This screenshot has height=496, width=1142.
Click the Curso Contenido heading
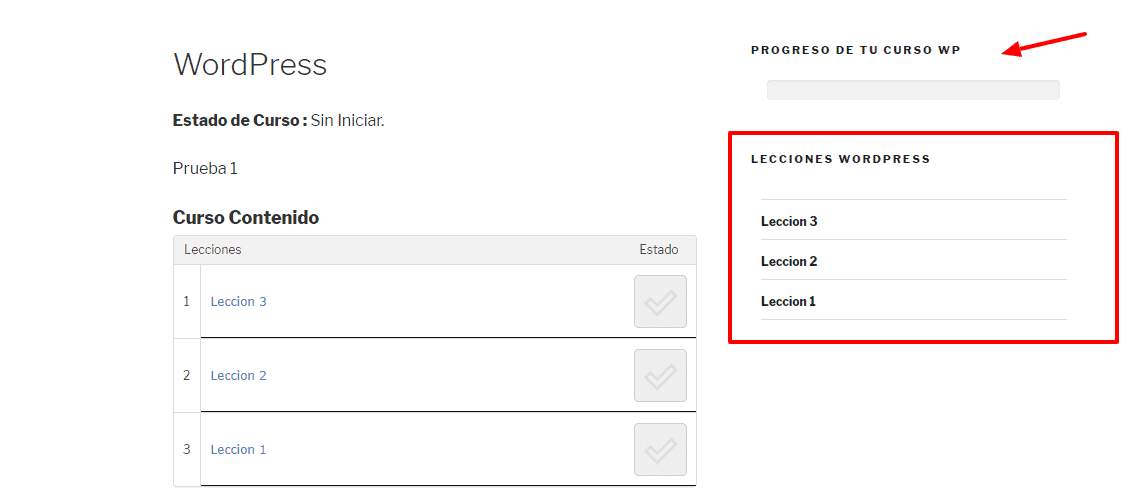pyautogui.click(x=245, y=217)
